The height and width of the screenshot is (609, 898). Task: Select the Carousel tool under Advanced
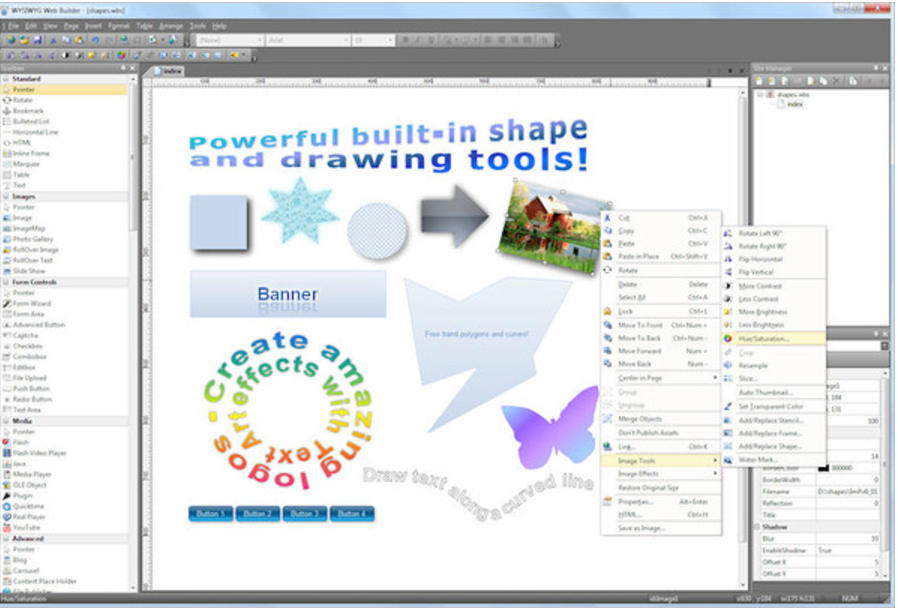(x=28, y=571)
